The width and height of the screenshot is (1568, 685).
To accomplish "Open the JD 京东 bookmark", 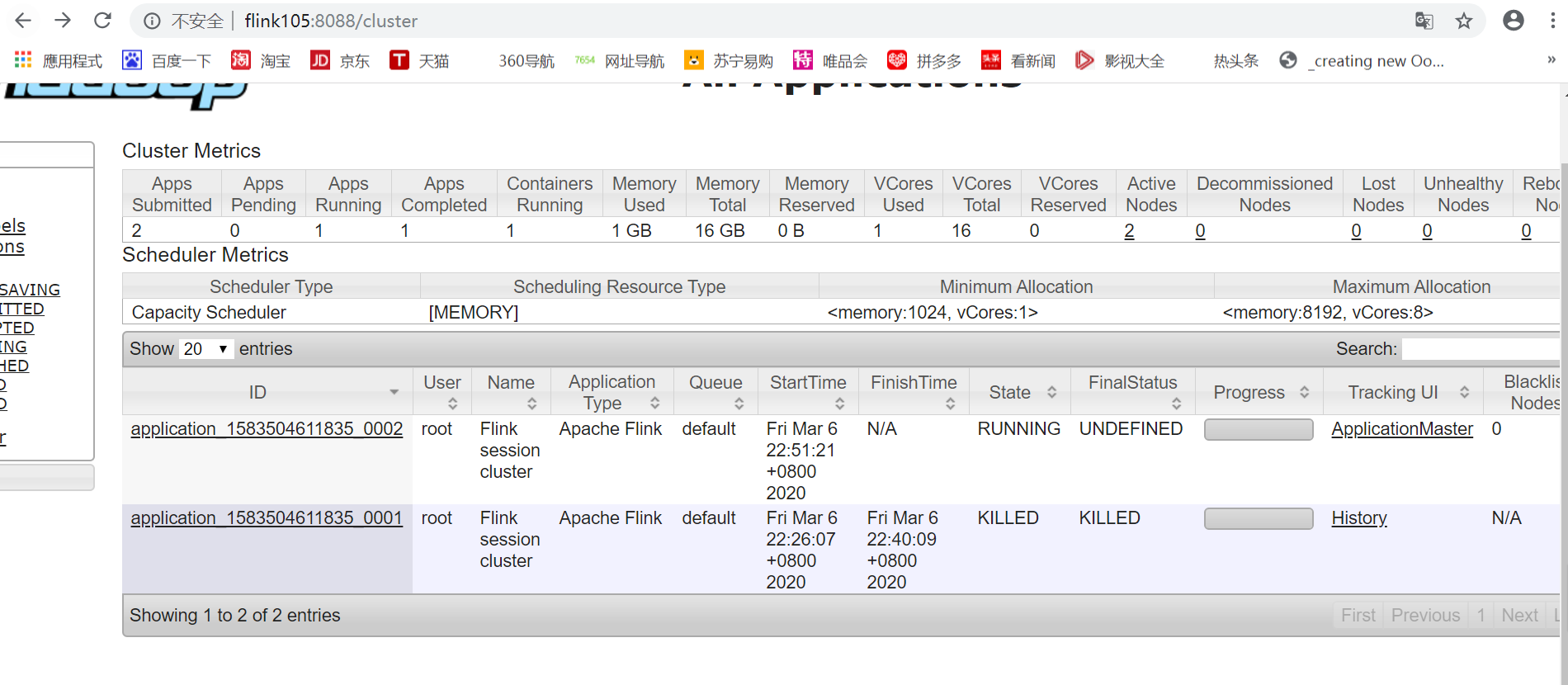I will tap(340, 60).
